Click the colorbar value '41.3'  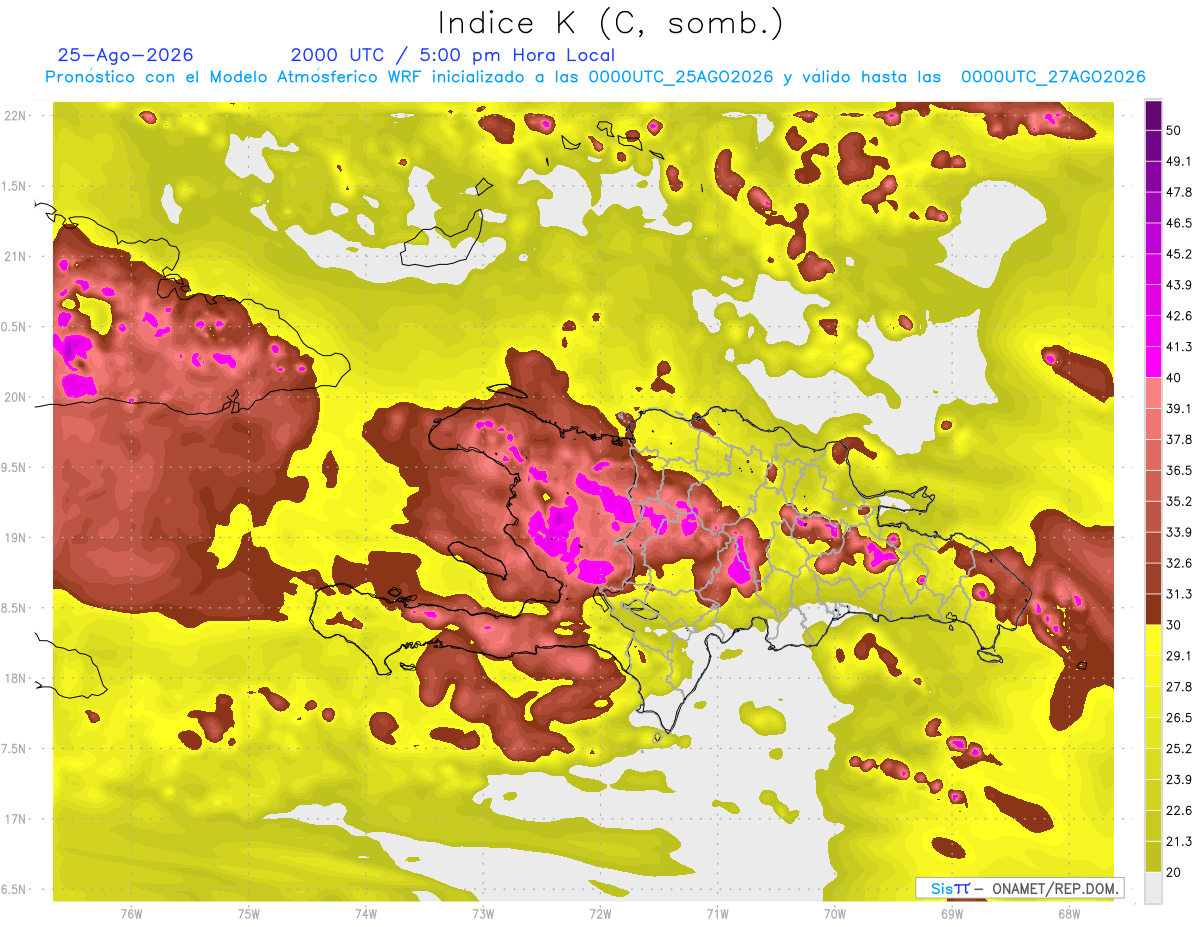[x=1180, y=347]
